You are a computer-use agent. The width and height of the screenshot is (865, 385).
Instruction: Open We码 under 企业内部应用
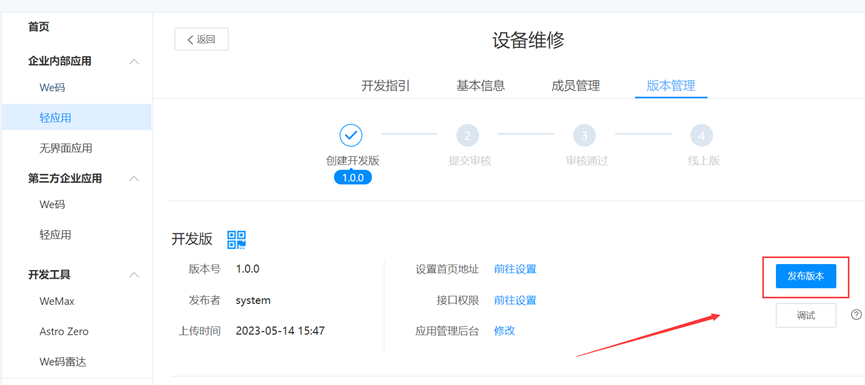[52, 87]
